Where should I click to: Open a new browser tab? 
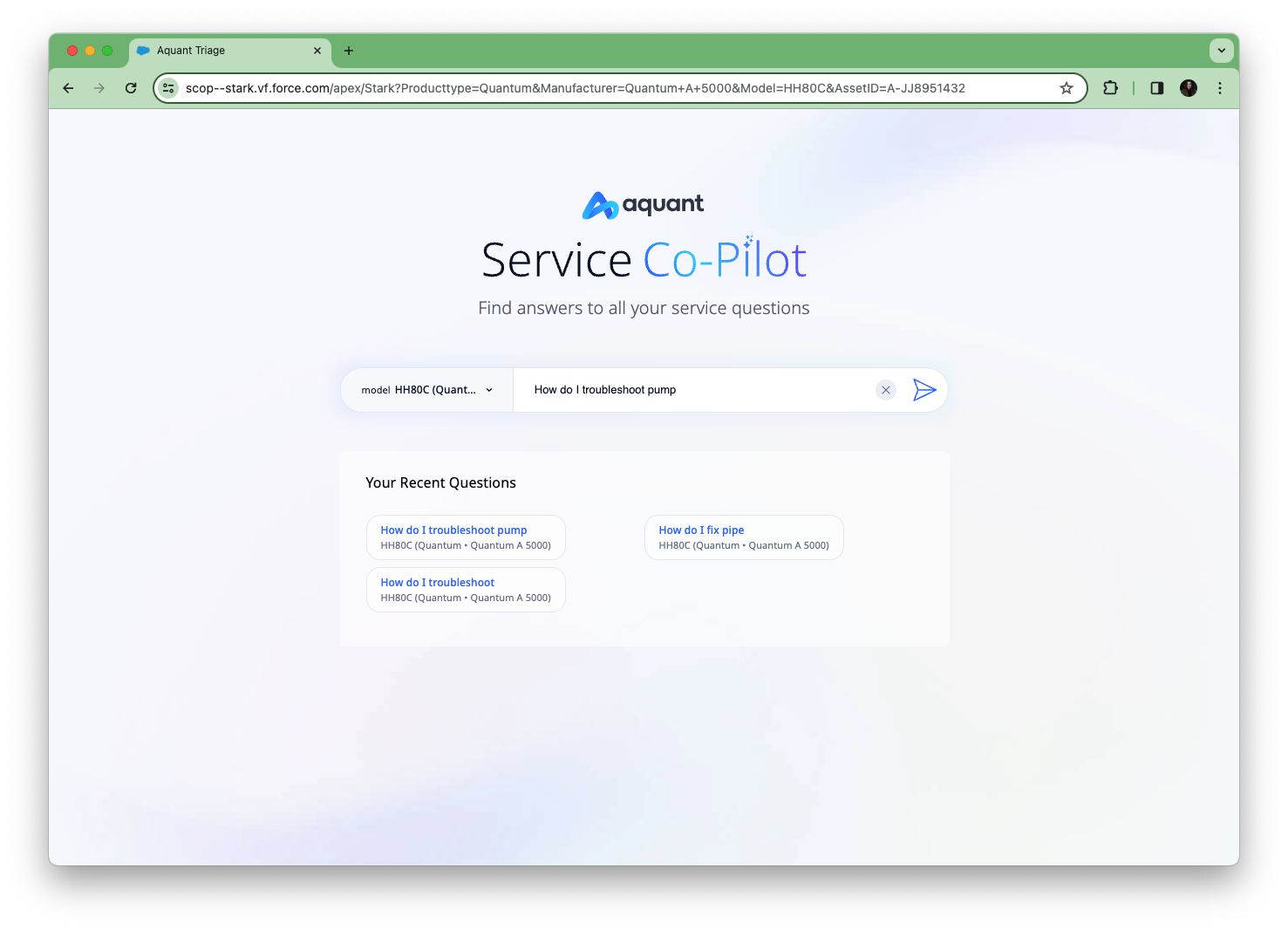point(349,51)
